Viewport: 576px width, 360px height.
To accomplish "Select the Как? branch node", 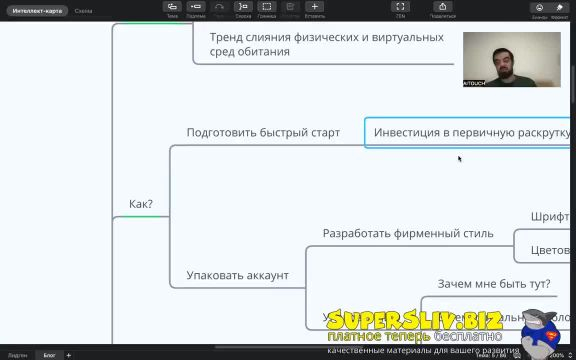I will click(x=141, y=204).
